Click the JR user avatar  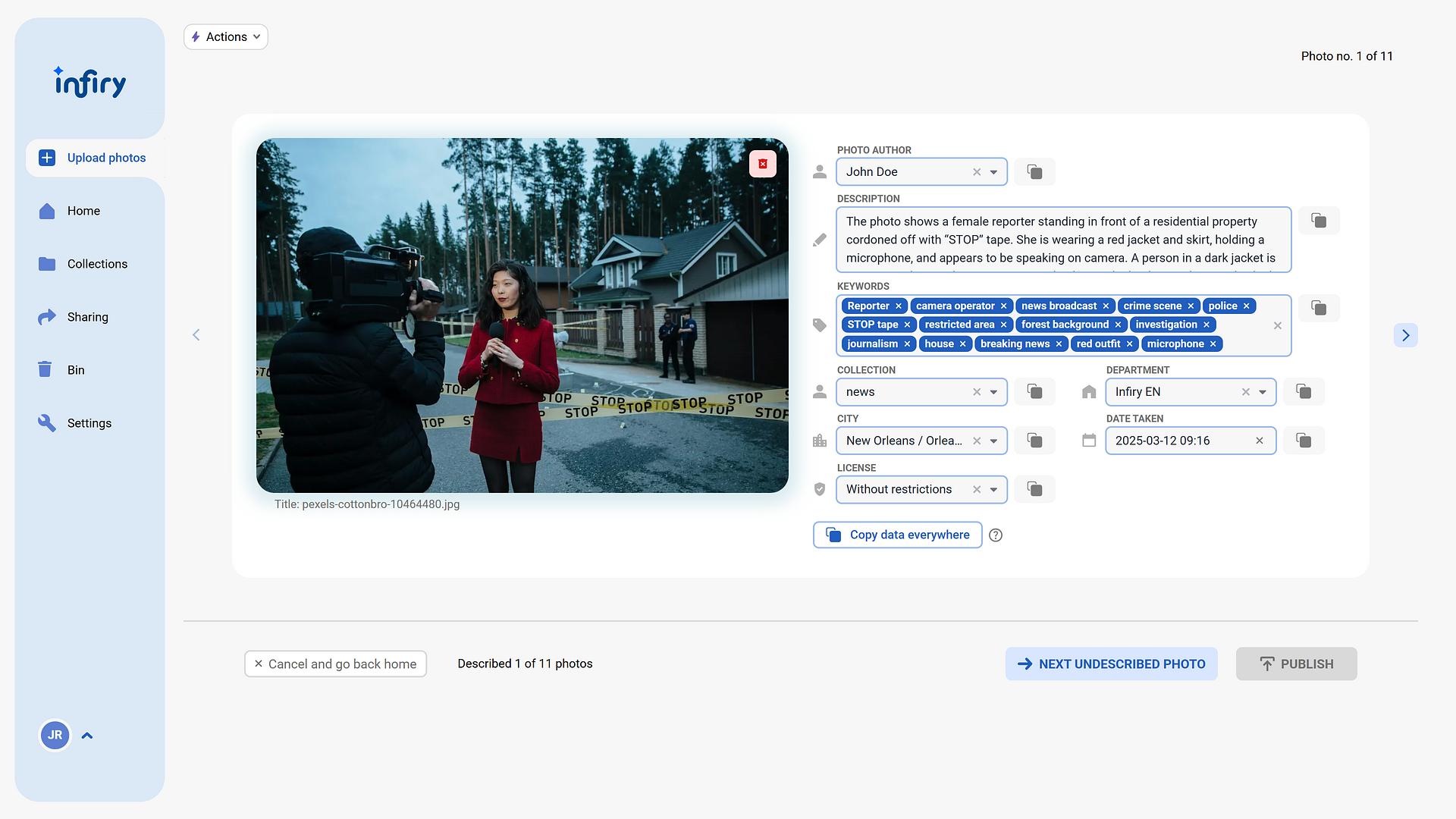click(55, 736)
